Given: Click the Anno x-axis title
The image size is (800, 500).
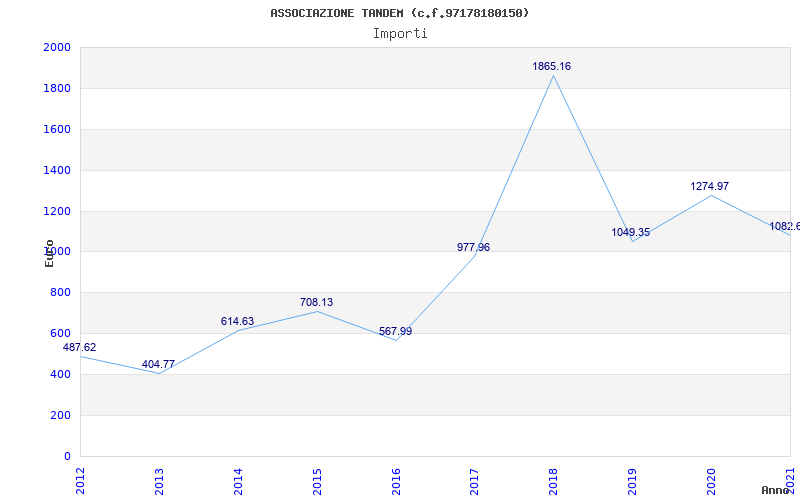Looking at the screenshot, I should [775, 490].
